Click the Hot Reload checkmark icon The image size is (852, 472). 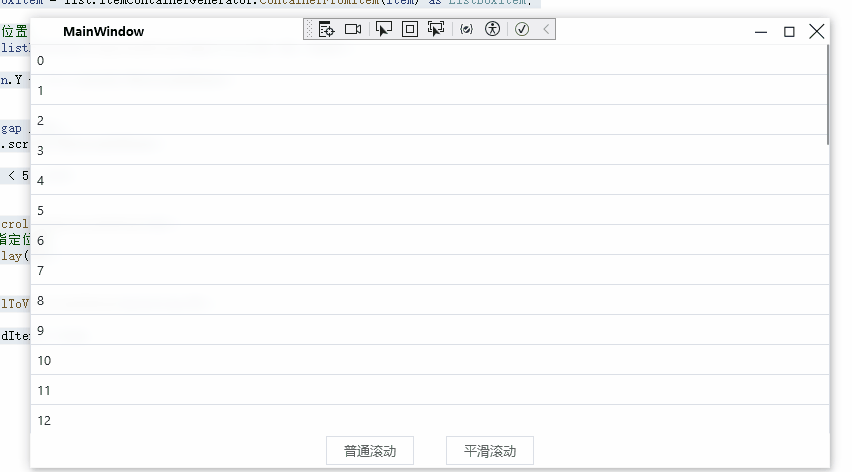pyautogui.click(x=522, y=29)
